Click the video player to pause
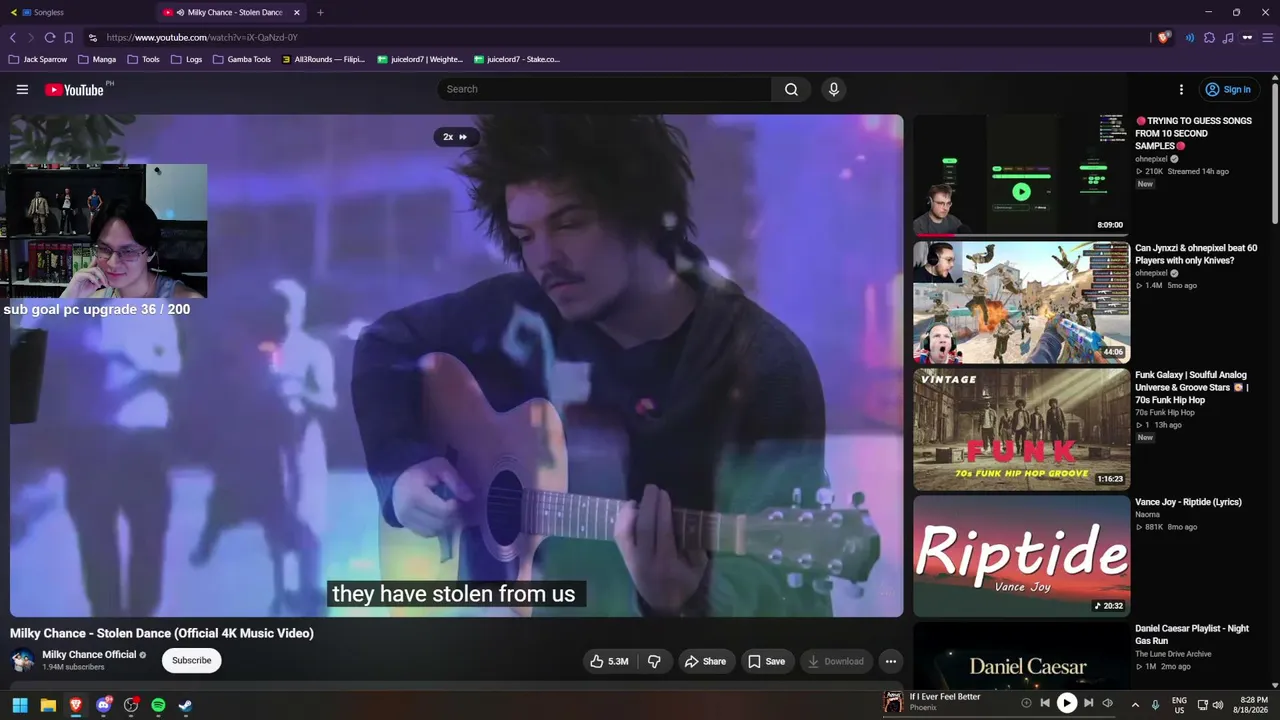This screenshot has height=720, width=1280. (456, 365)
